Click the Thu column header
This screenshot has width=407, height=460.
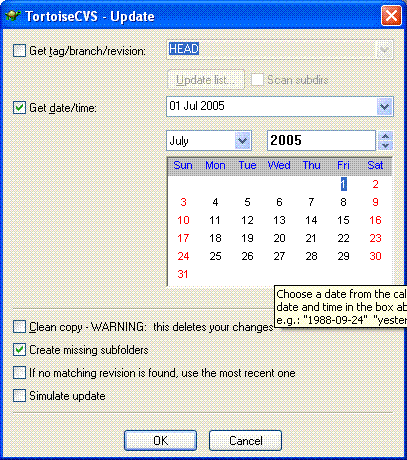pyautogui.click(x=311, y=165)
